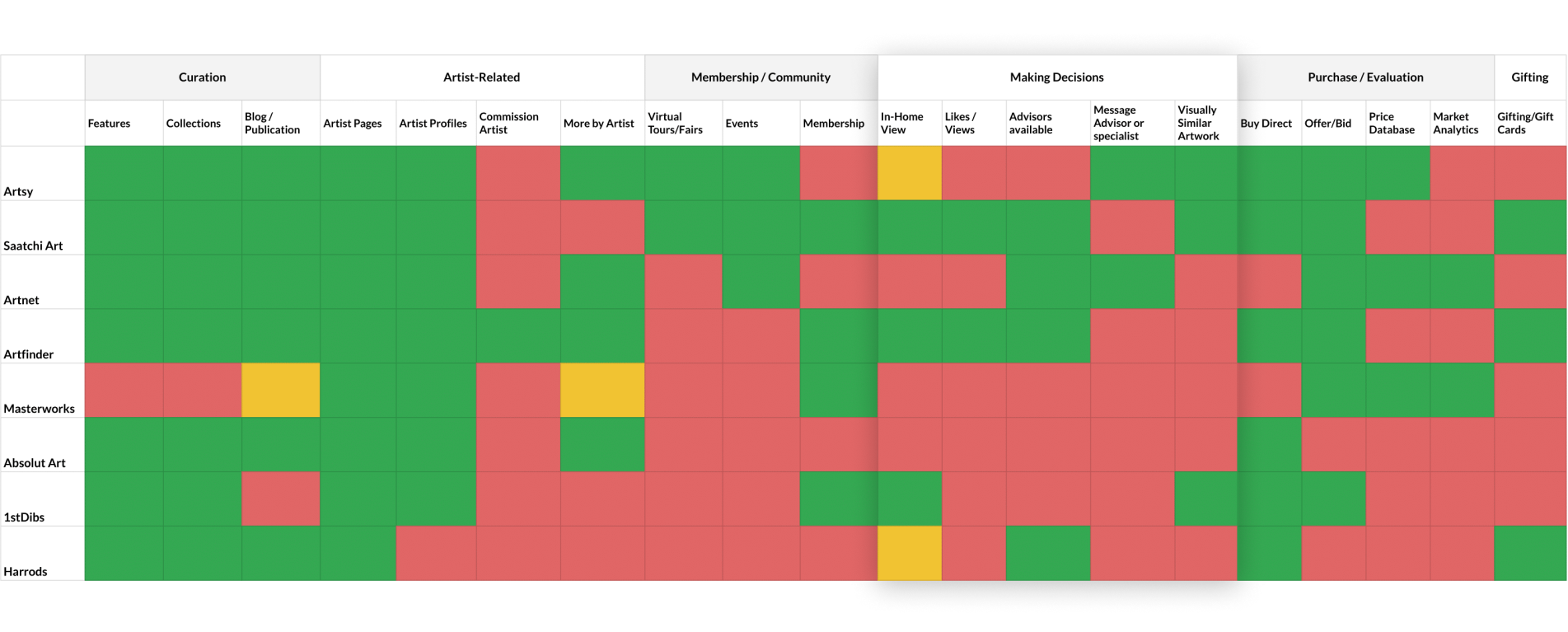Select the Blog / Publication column header
The image size is (1568, 632).
[281, 124]
